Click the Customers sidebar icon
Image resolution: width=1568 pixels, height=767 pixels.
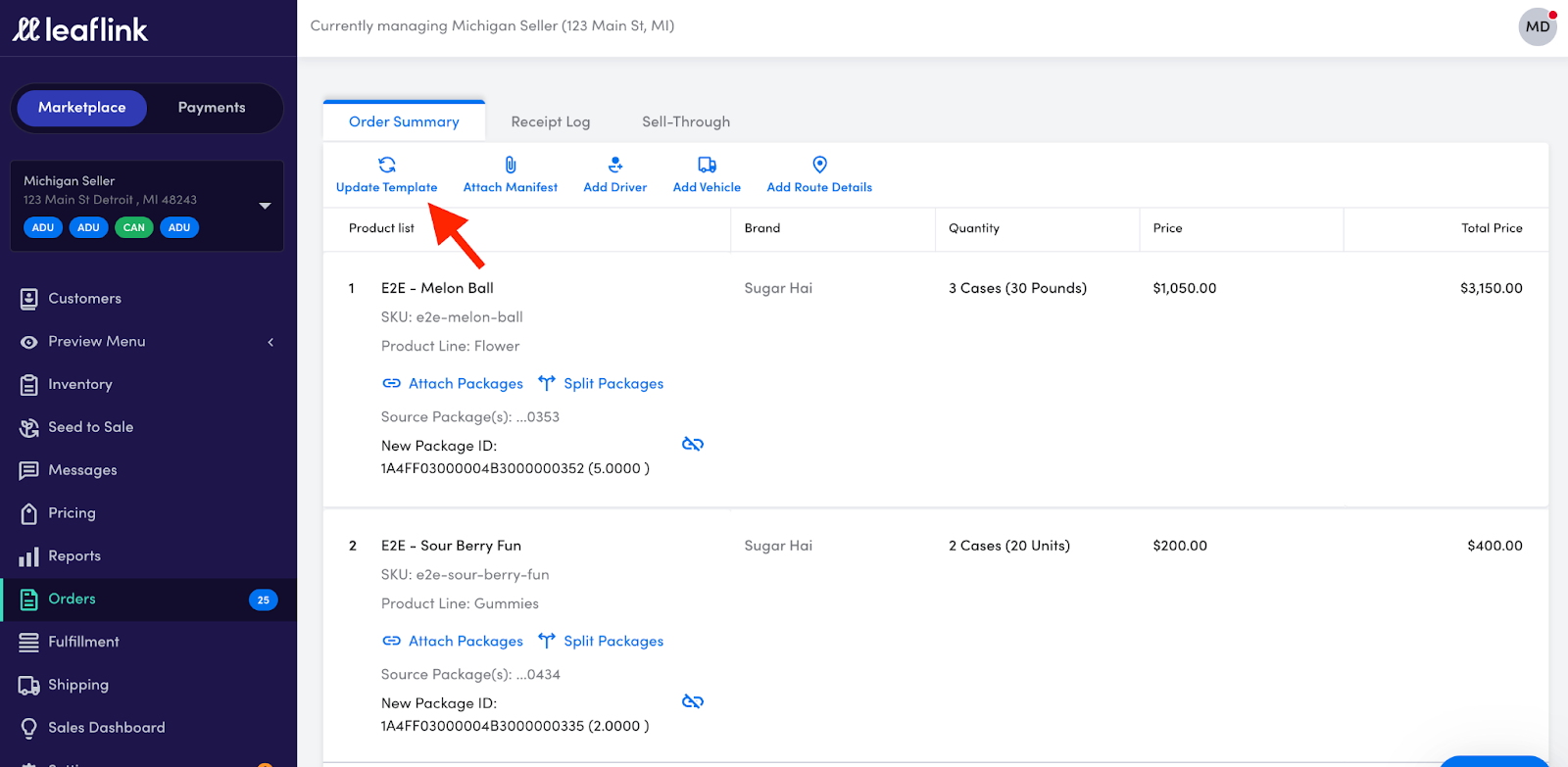click(x=29, y=299)
